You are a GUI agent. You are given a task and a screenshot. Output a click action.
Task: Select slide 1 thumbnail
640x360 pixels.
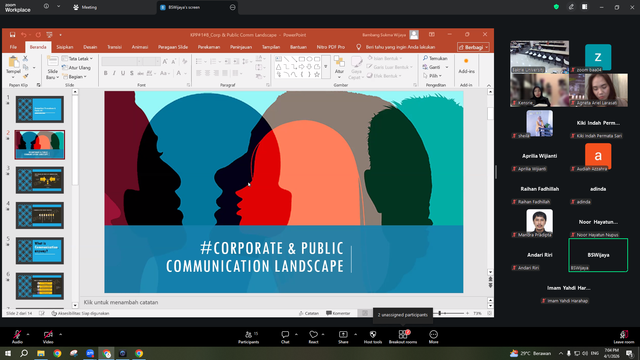point(40,109)
